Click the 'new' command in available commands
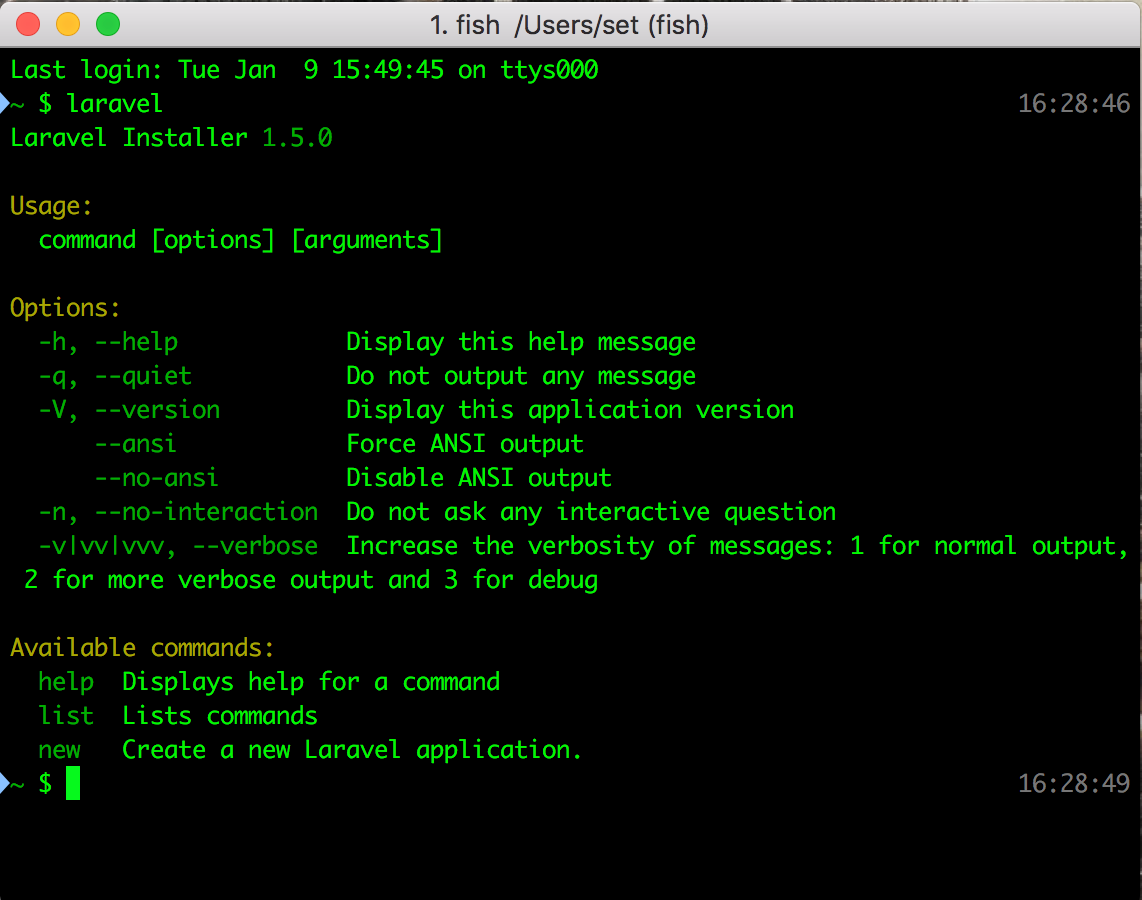The height and width of the screenshot is (900, 1142). (60, 751)
